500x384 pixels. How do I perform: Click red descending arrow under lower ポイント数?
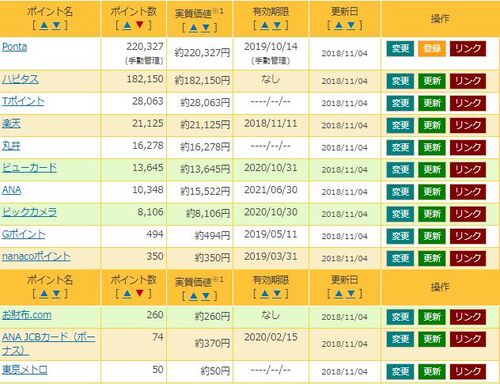(x=140, y=293)
